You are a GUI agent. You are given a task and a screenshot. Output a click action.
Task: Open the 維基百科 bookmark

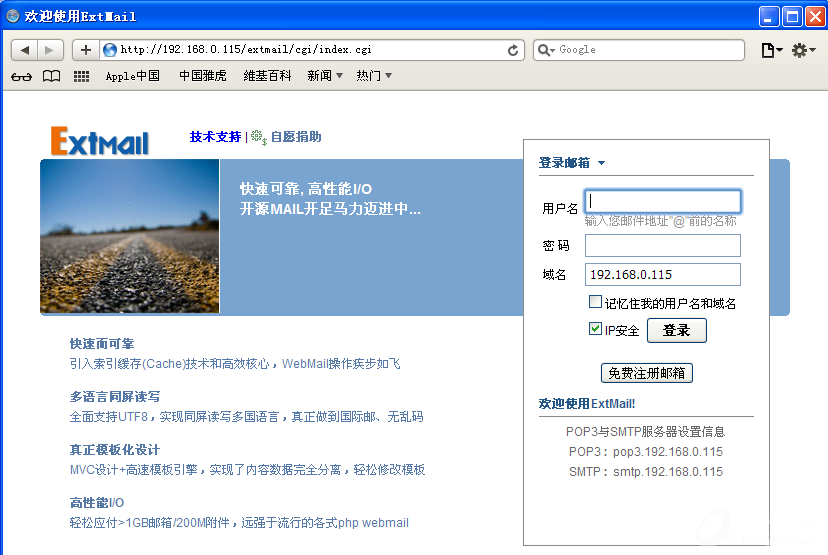[267, 76]
